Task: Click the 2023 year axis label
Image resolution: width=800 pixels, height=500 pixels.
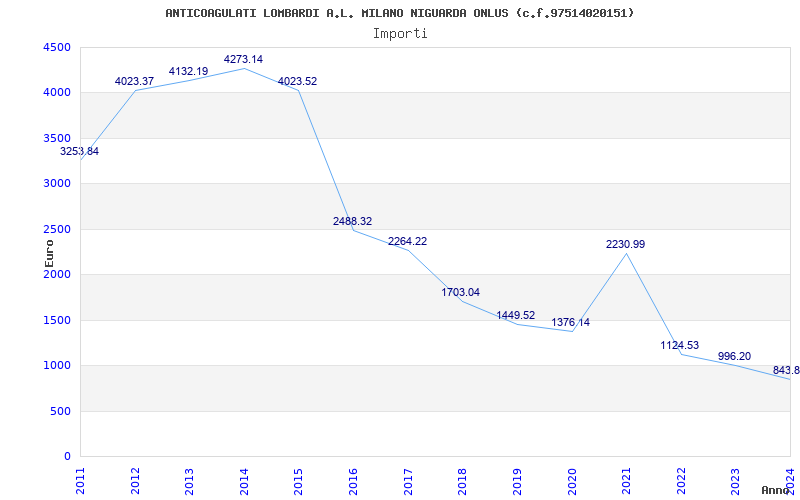Action: [x=736, y=481]
